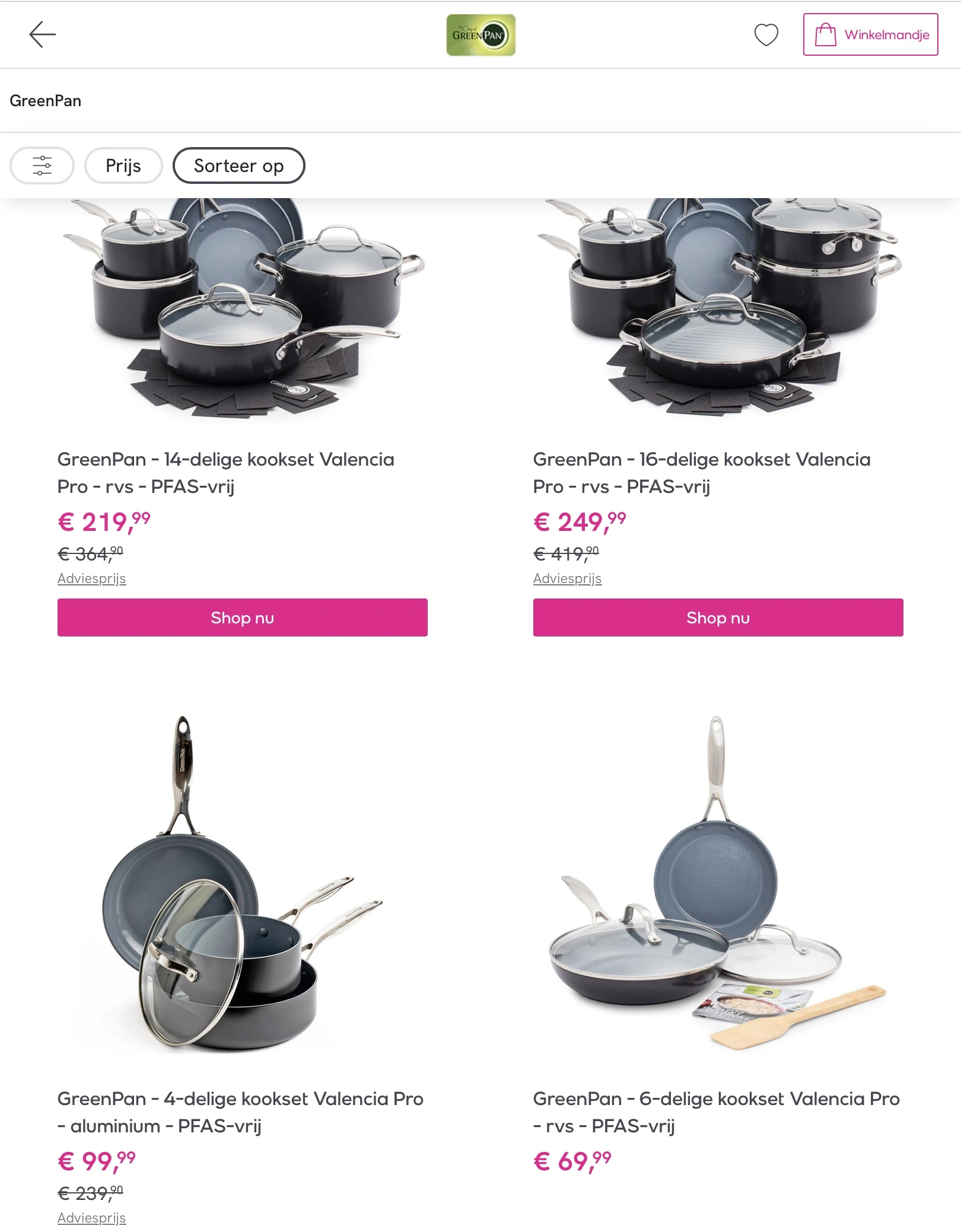Open the 4-delige kookset aluminium title
Viewport: 961px width, 1232px height.
click(240, 1112)
